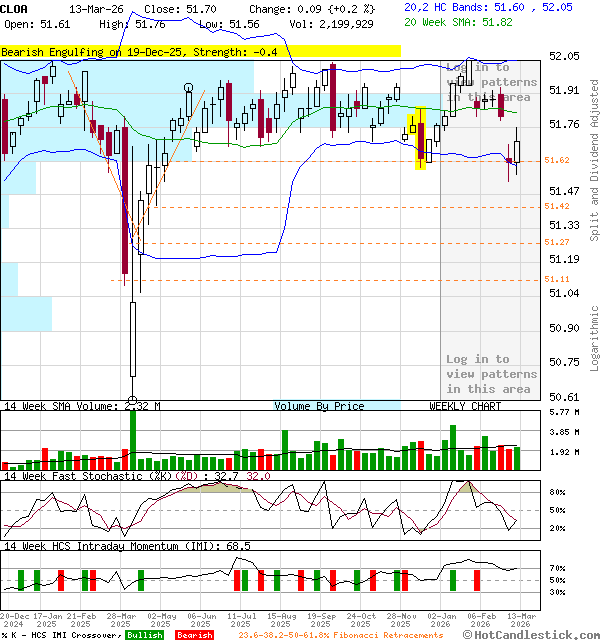Screen dimensions: 600x640
Task: Click the red Bearish legend badge
Action: click(194, 635)
